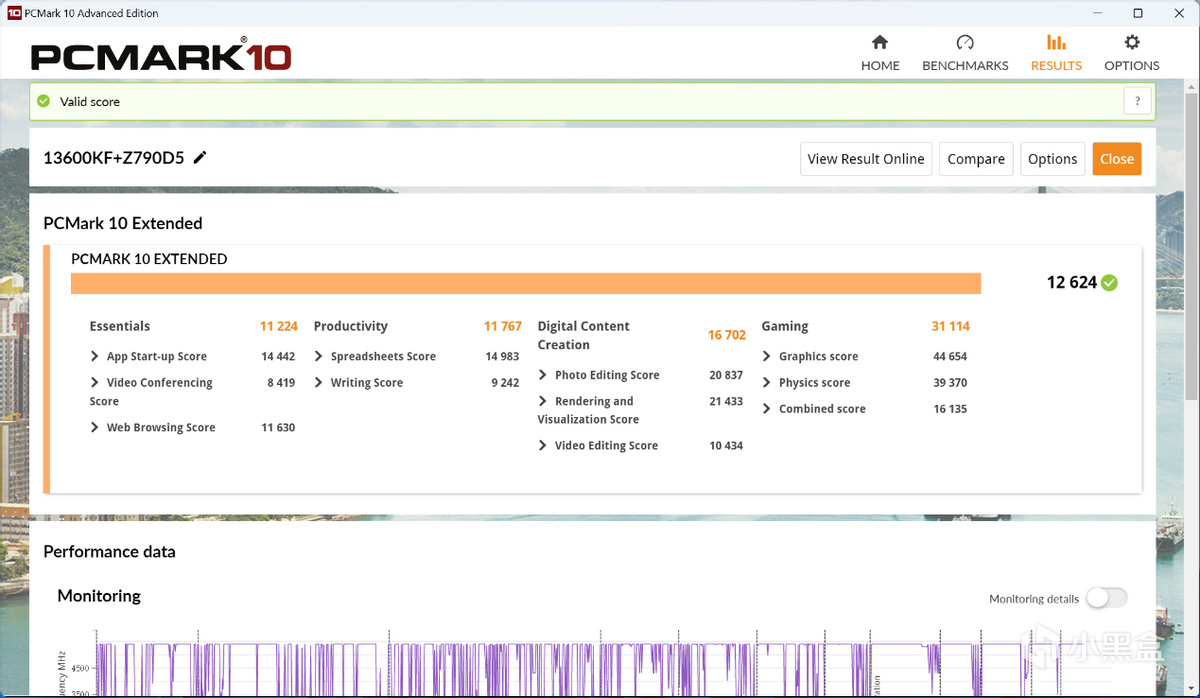This screenshot has width=1200, height=698.
Task: Click the scrollbar up arrow
Action: (1191, 86)
